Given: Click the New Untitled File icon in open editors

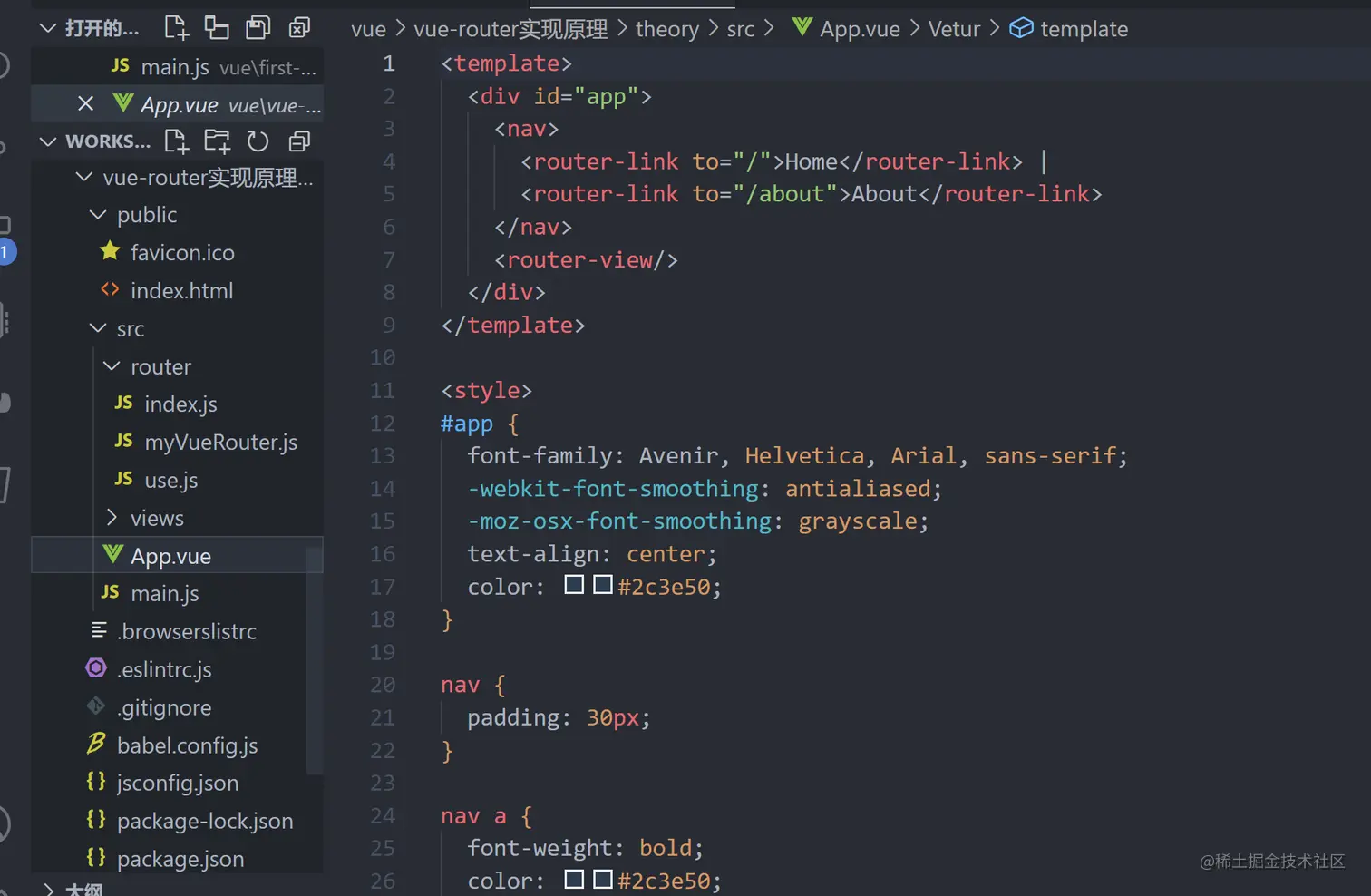Looking at the screenshot, I should click(177, 28).
